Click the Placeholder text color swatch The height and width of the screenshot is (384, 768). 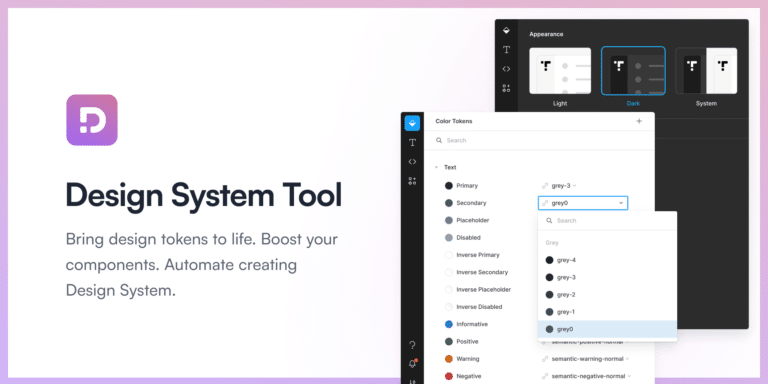[449, 220]
